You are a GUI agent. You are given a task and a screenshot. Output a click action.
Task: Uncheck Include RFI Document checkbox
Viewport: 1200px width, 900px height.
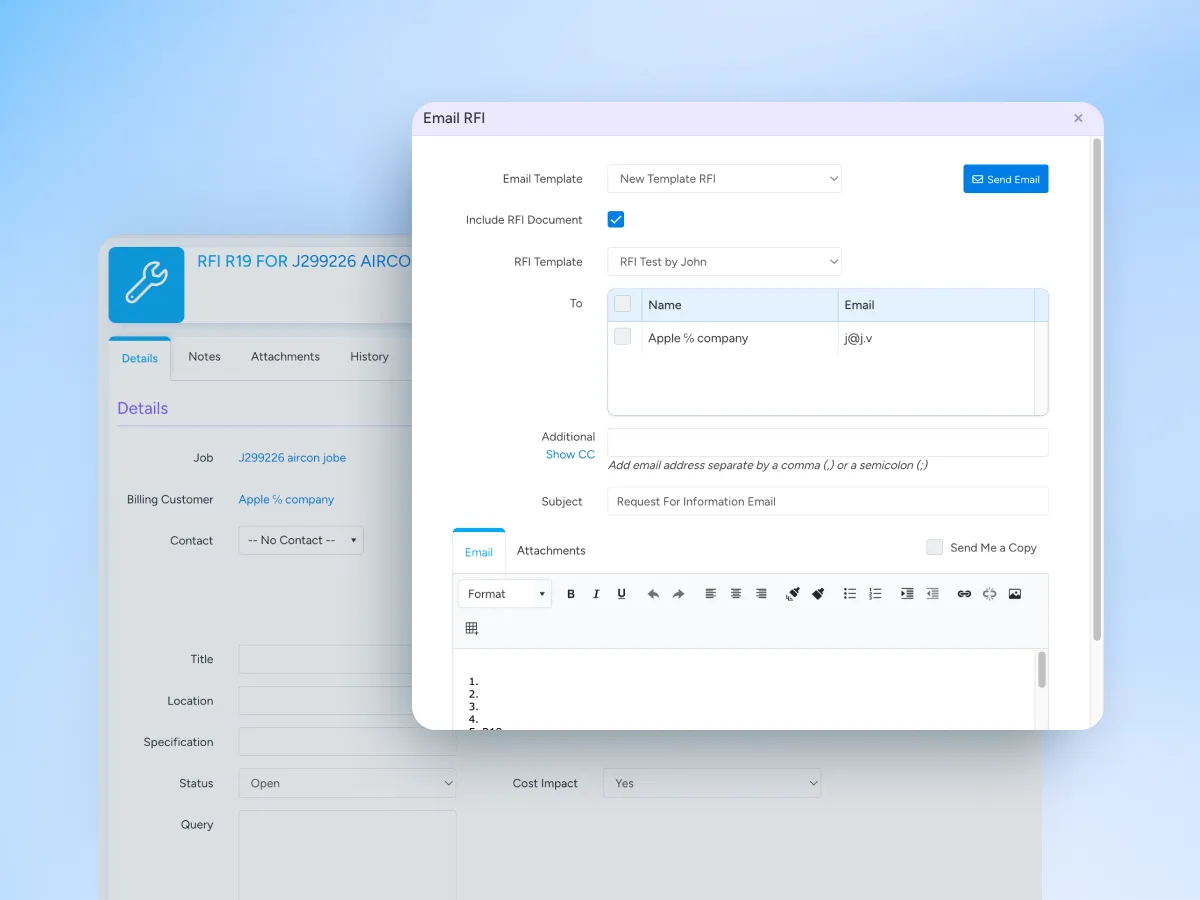point(616,219)
